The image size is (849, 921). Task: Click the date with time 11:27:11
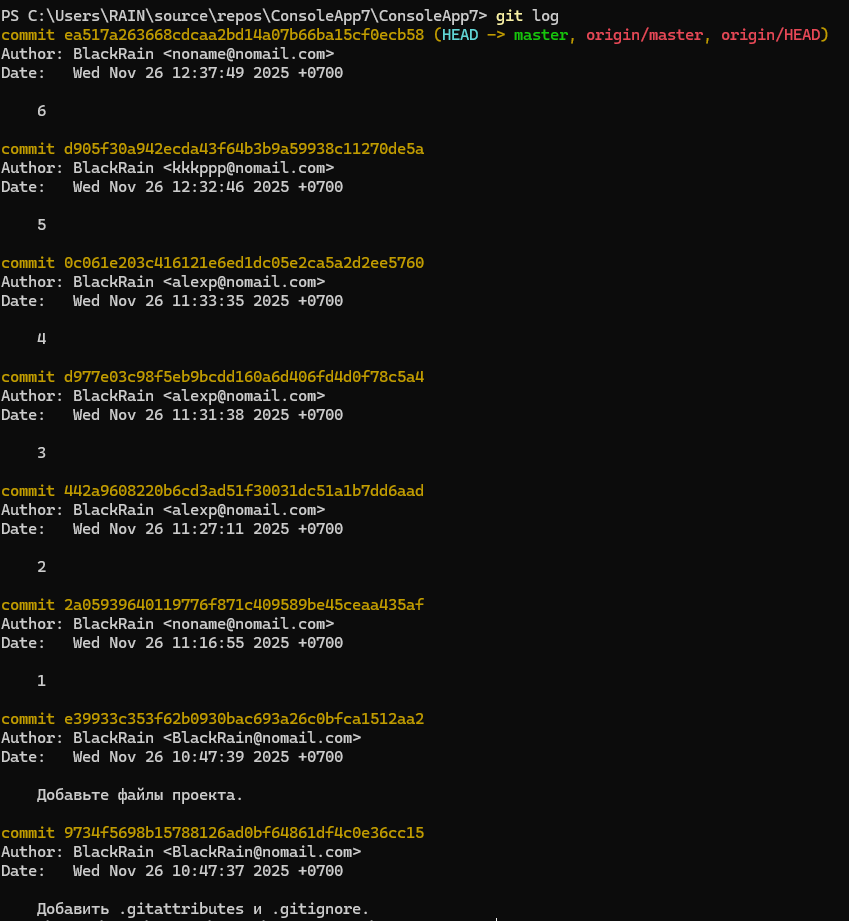tap(208, 529)
